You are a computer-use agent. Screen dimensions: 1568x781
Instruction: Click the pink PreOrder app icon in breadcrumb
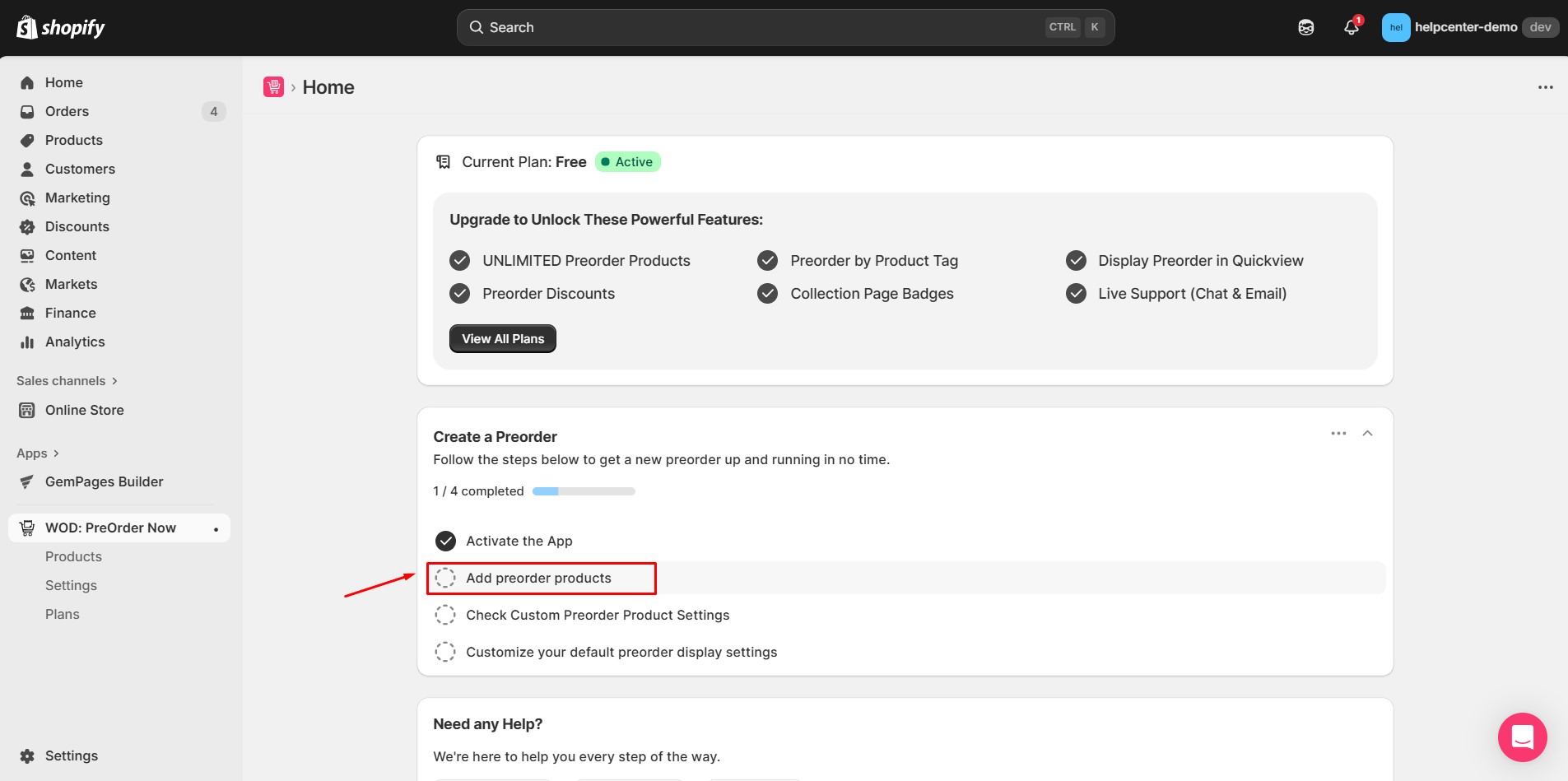(x=273, y=87)
